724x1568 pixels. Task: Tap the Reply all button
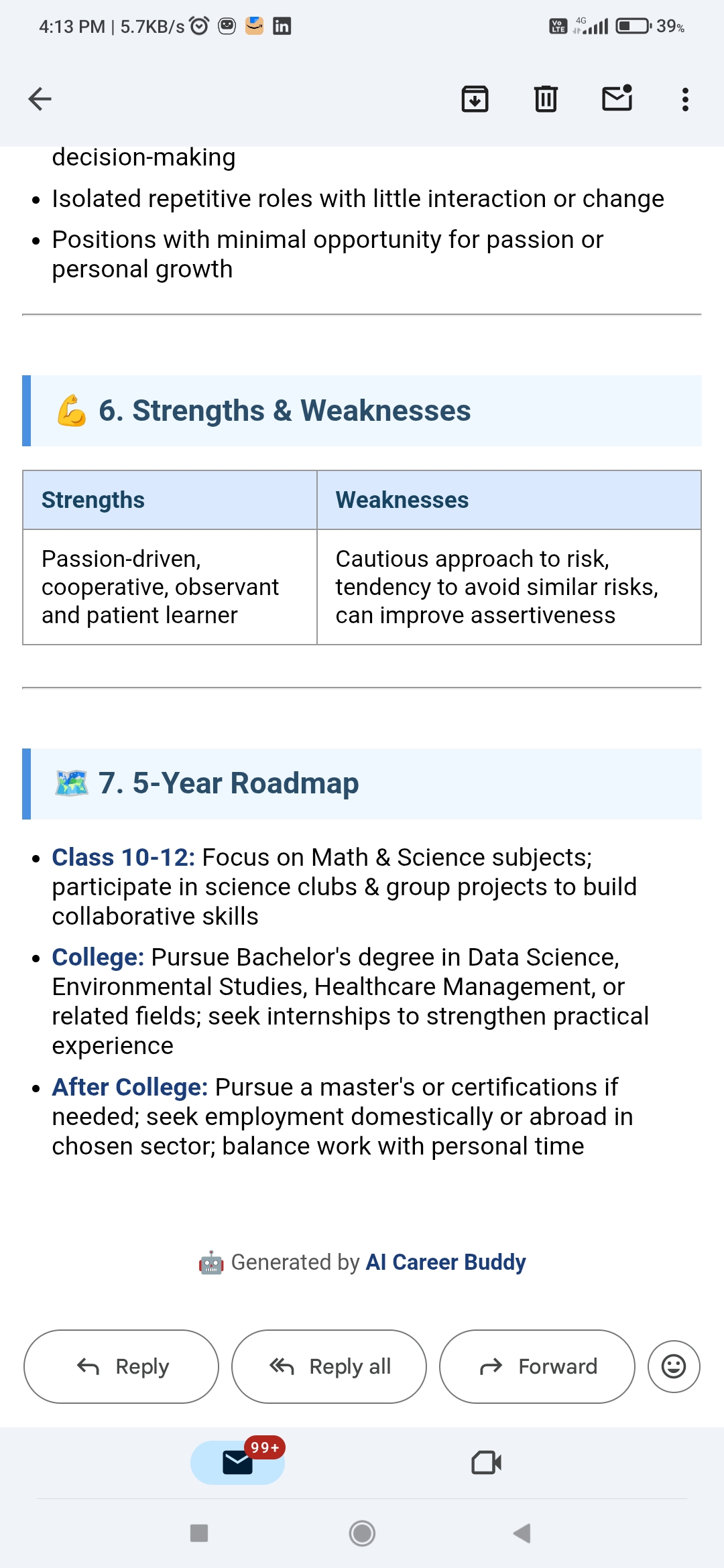coord(329,1366)
